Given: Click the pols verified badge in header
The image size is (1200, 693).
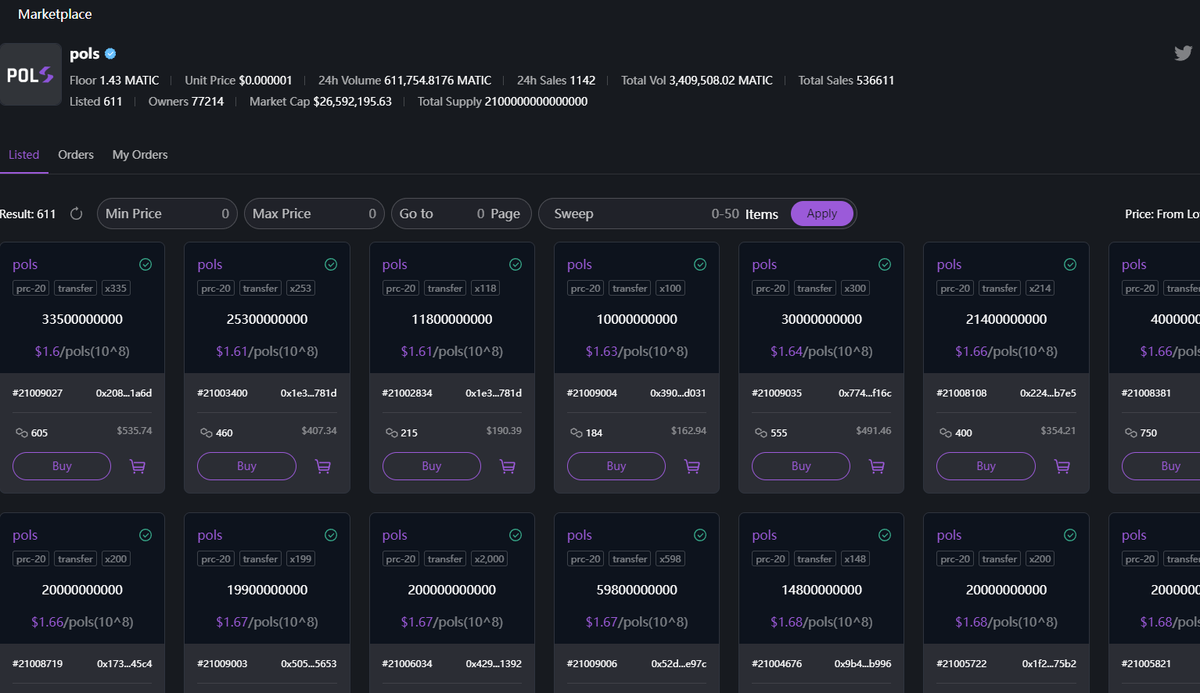Looking at the screenshot, I should 110,54.
